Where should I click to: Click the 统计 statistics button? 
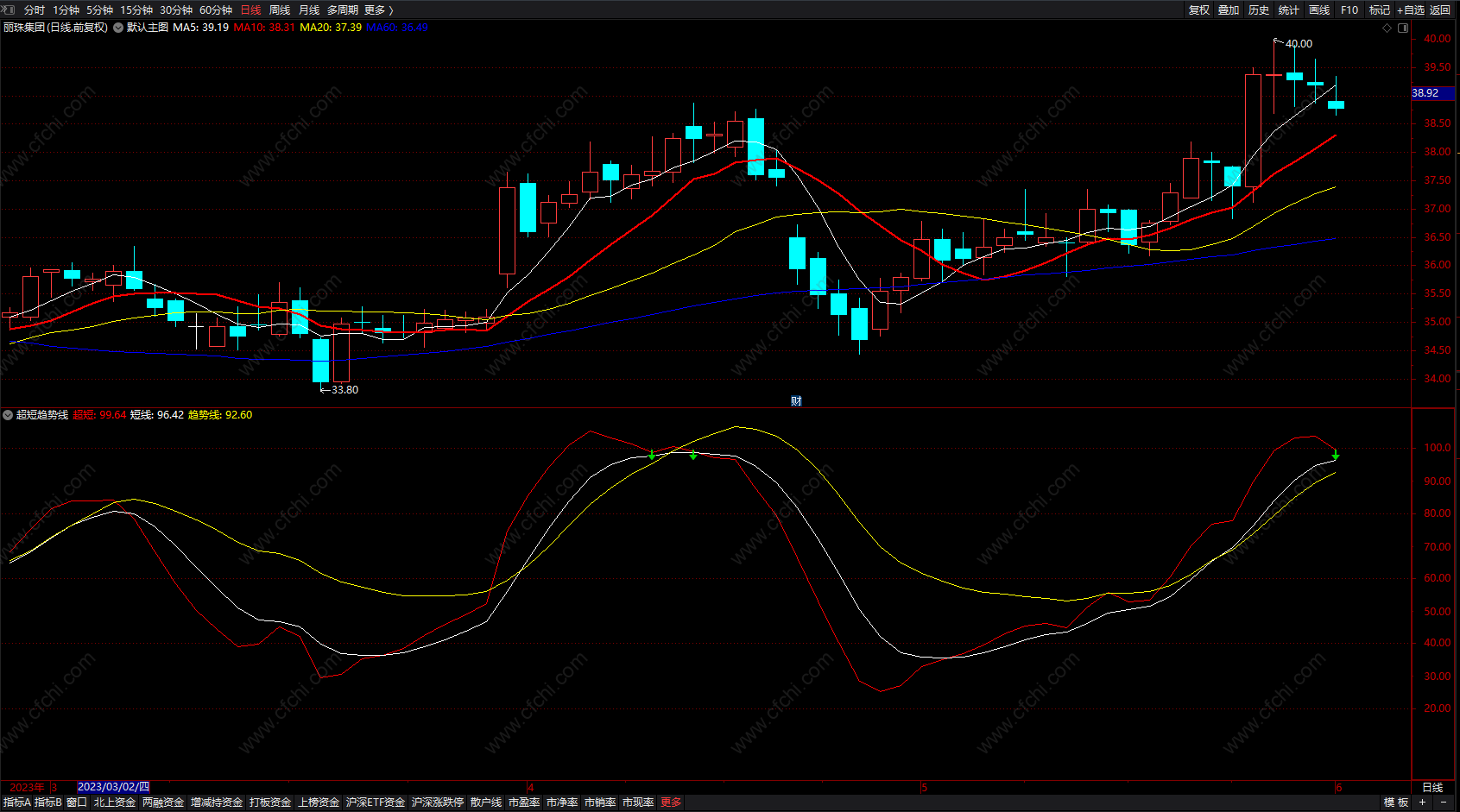pos(1289,10)
